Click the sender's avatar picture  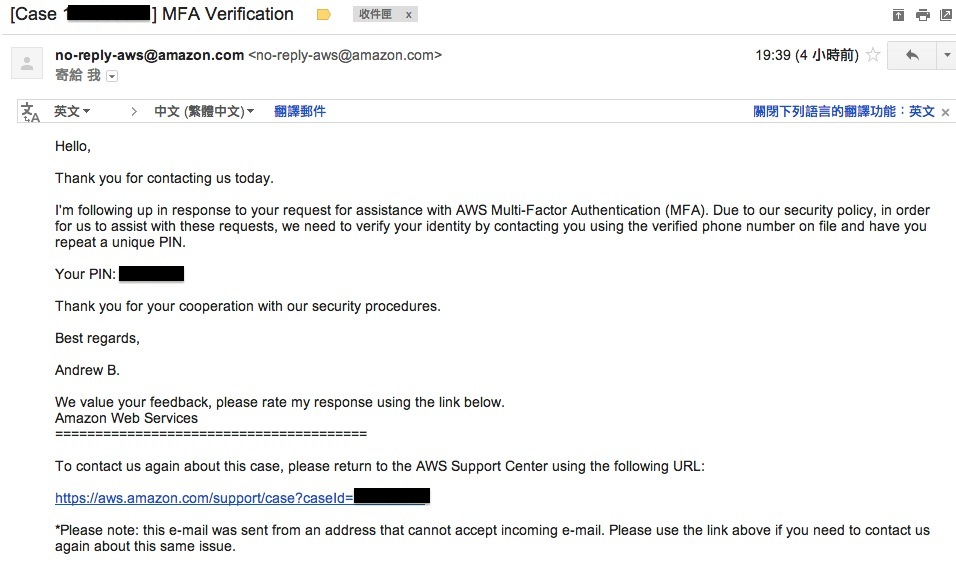[x=27, y=63]
